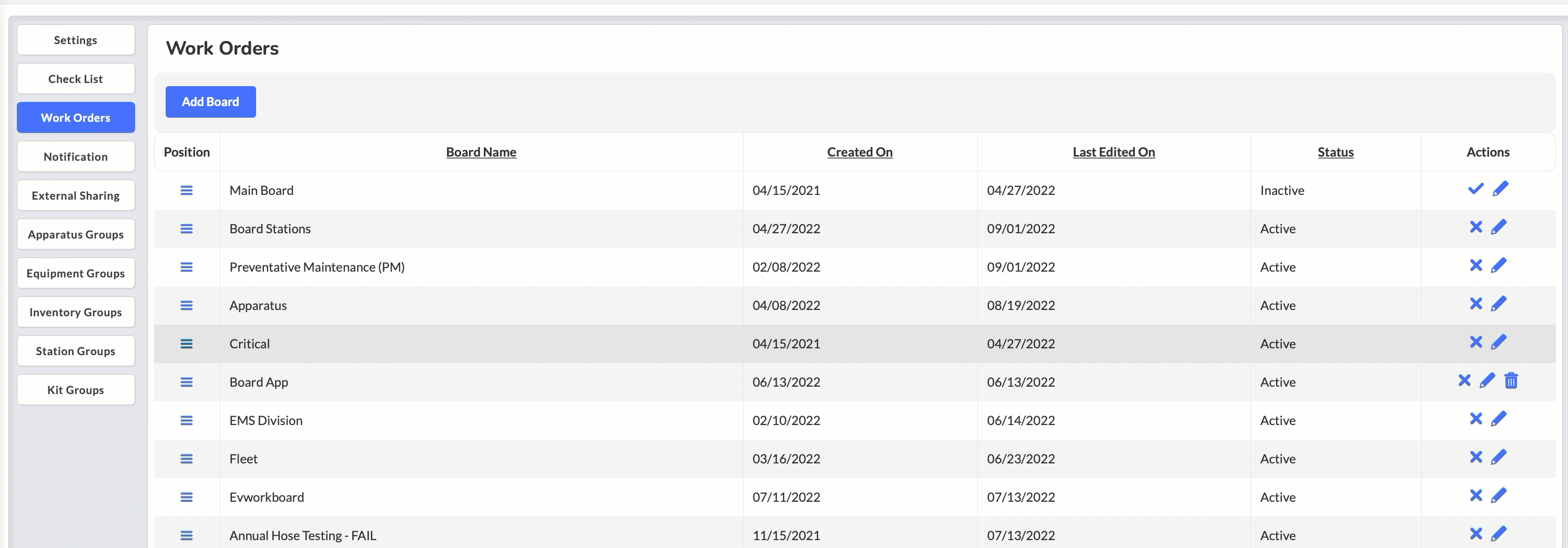The image size is (1568, 548).
Task: Select the Work Orders sidebar item
Action: (76, 117)
